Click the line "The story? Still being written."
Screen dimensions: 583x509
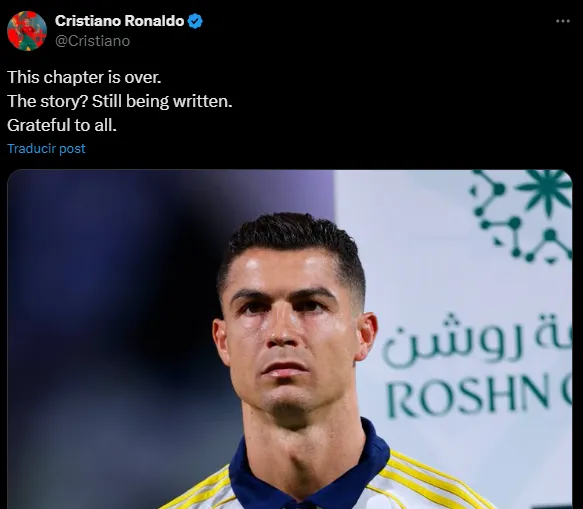pyautogui.click(x=120, y=101)
